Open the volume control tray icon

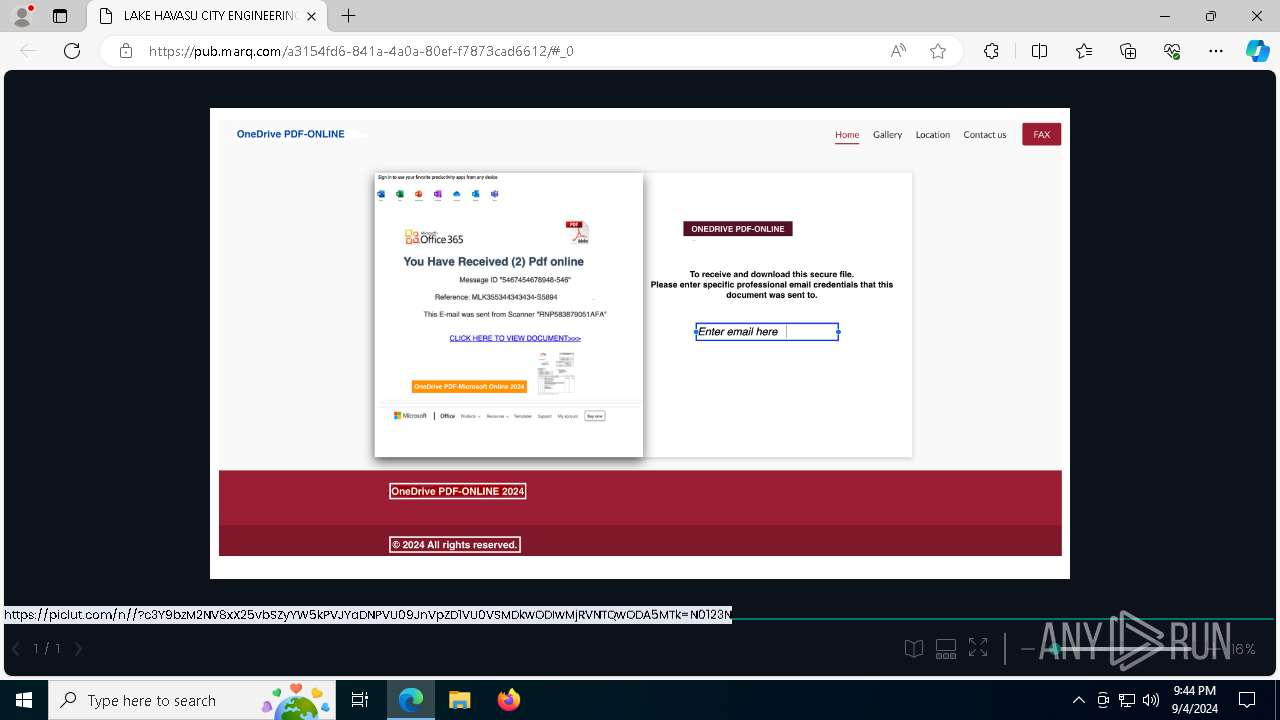[1151, 700]
